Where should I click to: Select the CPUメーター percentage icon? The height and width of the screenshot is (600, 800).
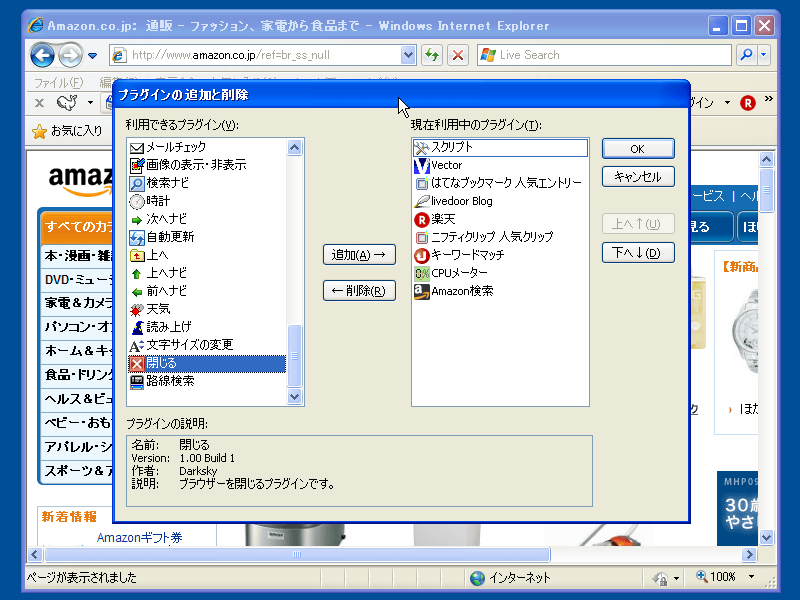(421, 274)
